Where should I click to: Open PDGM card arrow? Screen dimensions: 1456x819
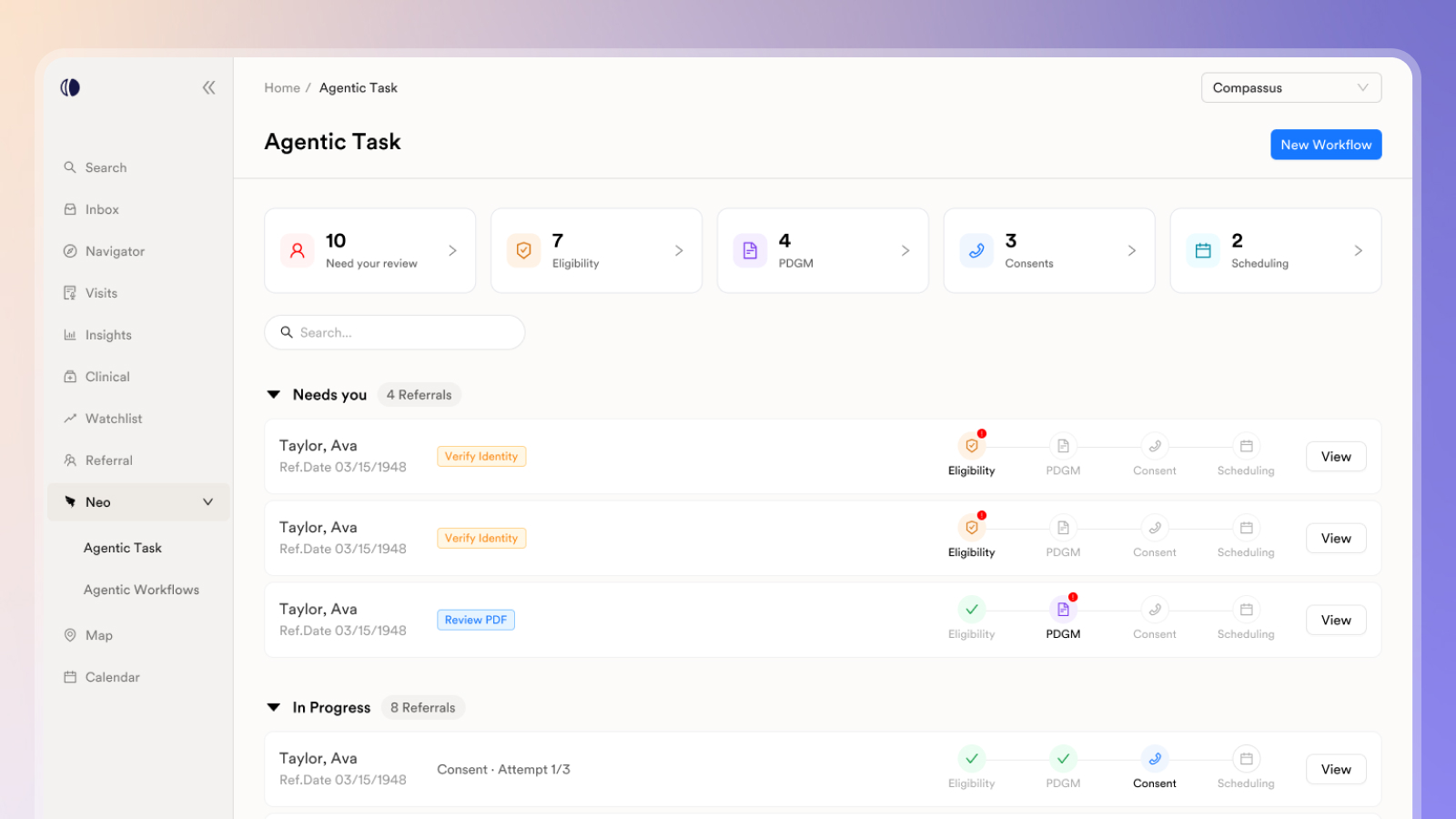(x=905, y=250)
